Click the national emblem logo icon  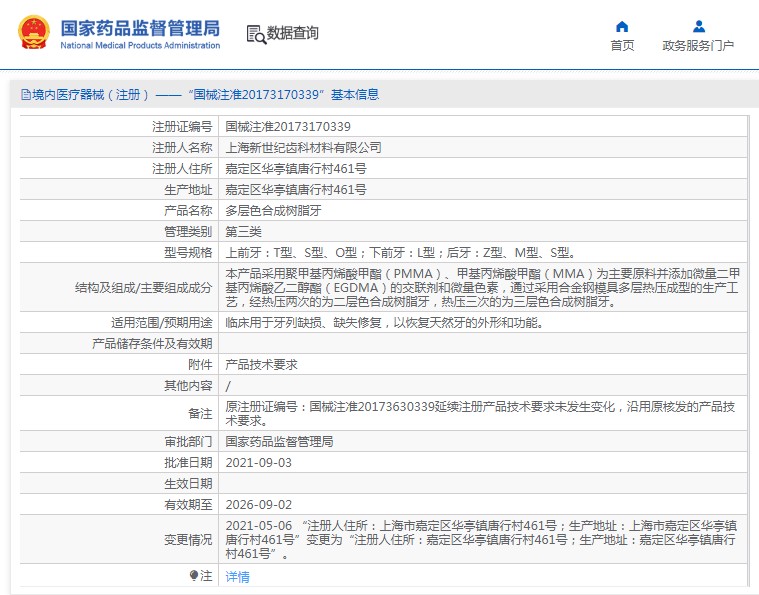pyautogui.click(x=33, y=33)
